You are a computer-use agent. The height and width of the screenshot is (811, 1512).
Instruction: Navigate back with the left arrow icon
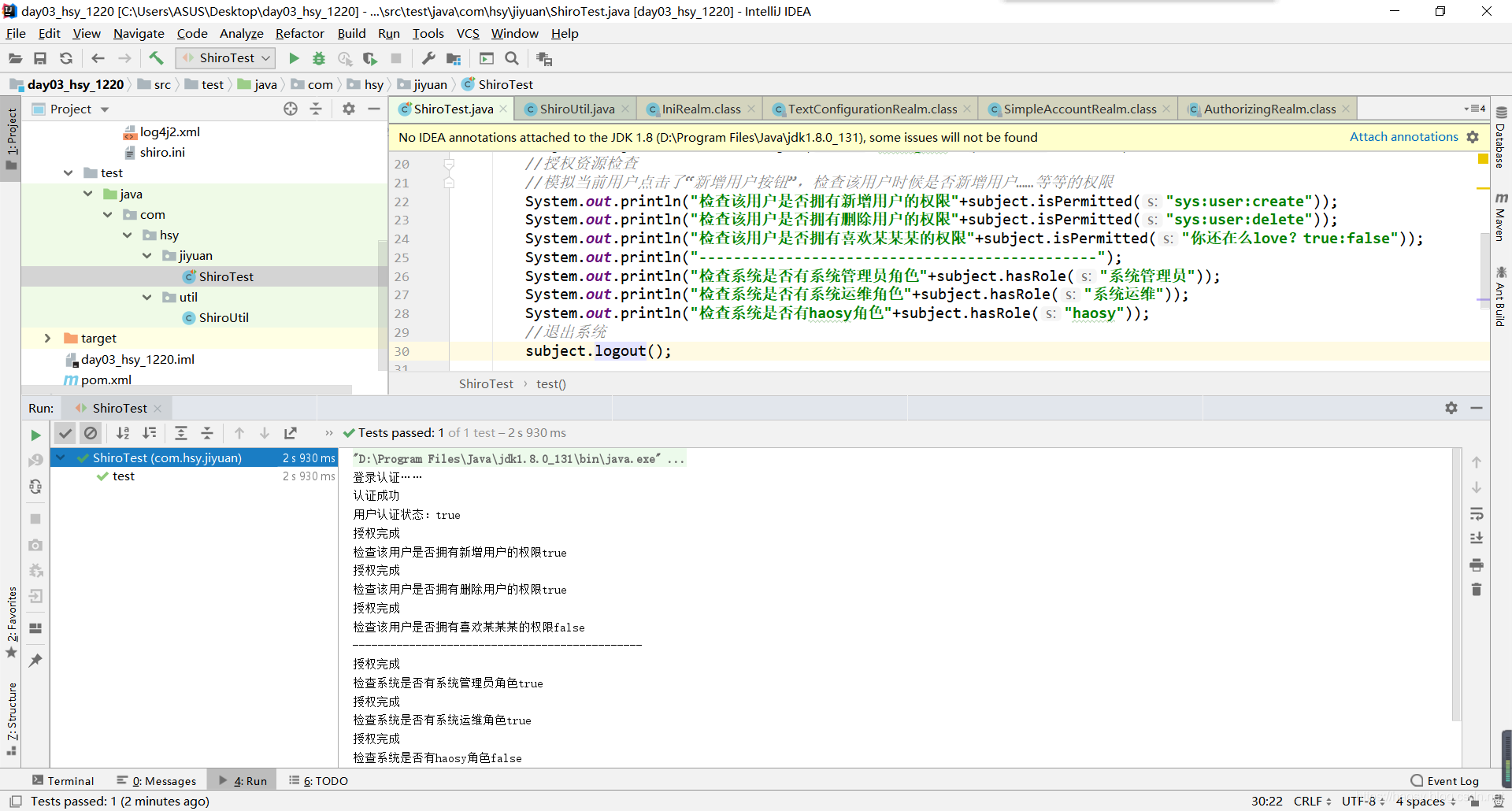coord(98,58)
